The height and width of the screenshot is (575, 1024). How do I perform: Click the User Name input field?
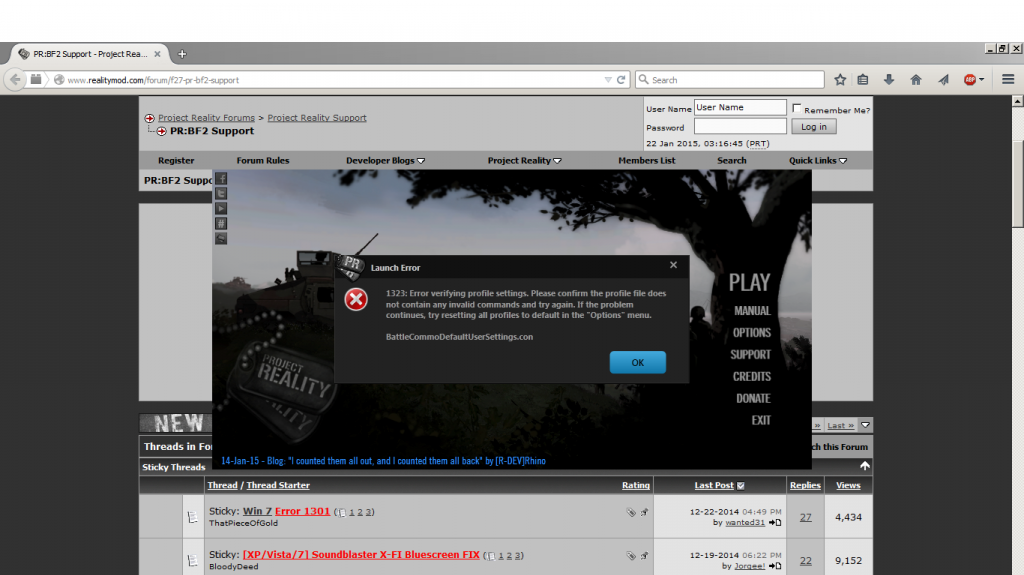[x=740, y=108]
